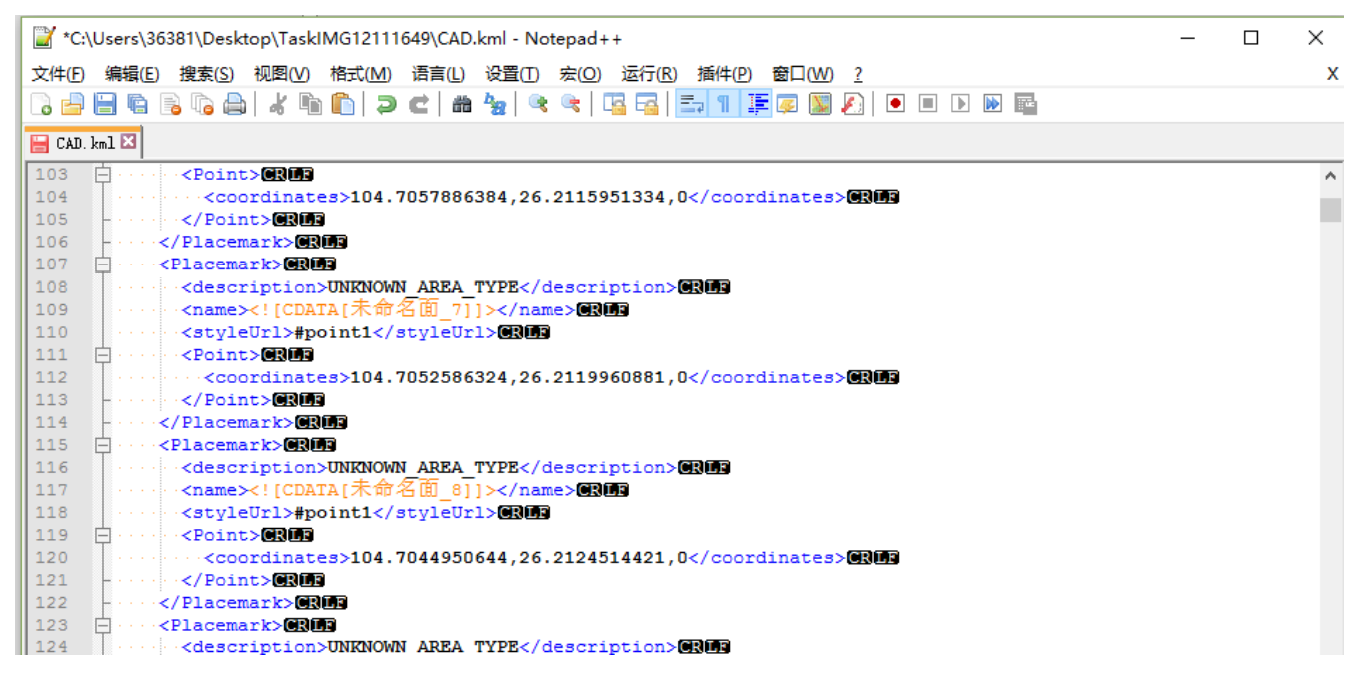Click the 未命名面_7 CDATA name text
The width and height of the screenshot is (1355, 683).
point(409,309)
